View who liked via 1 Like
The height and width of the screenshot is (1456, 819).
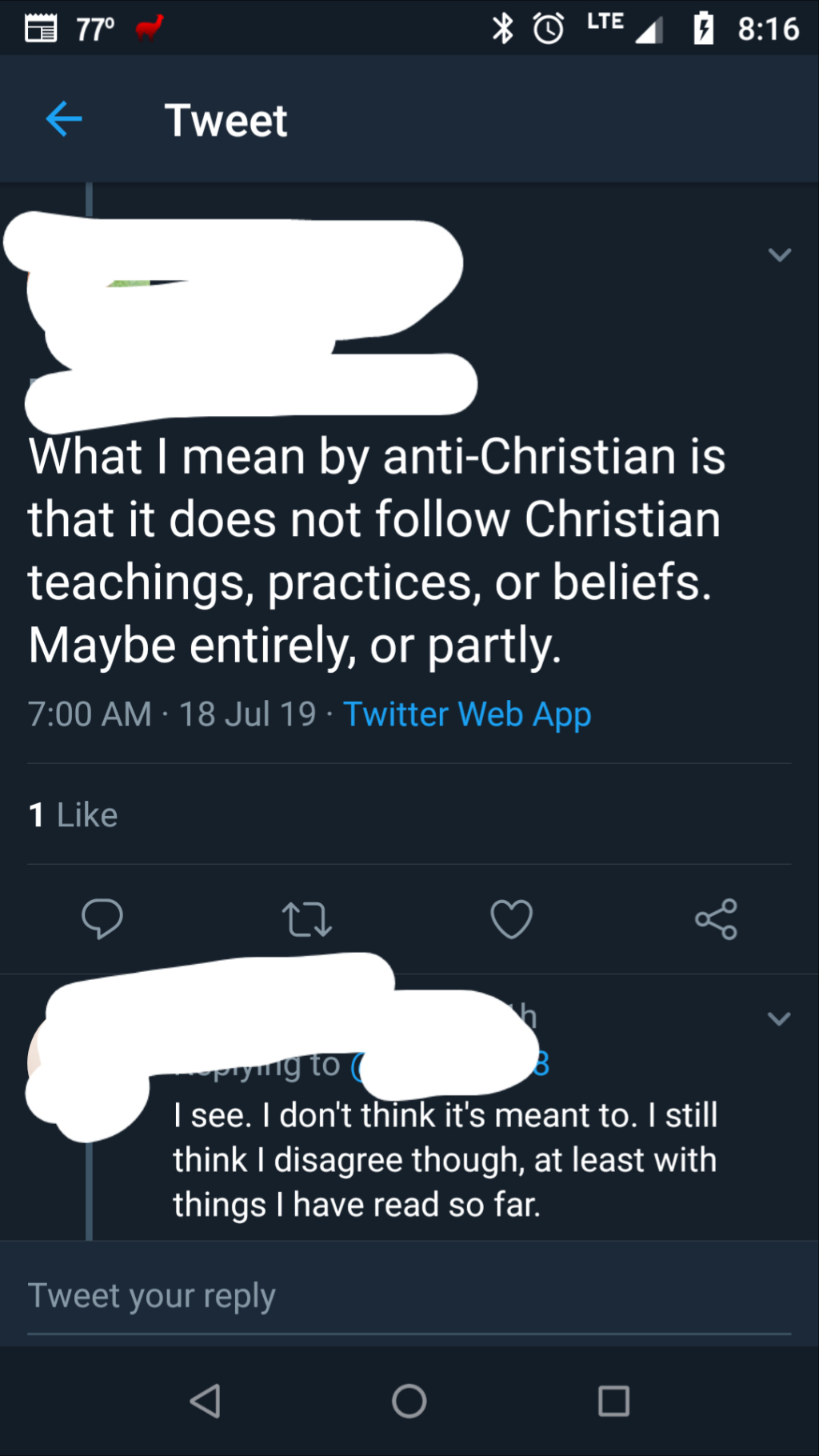[74, 814]
